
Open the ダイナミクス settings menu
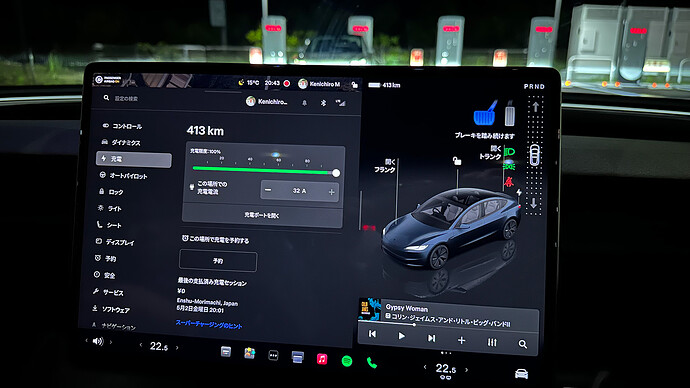[x=121, y=143]
